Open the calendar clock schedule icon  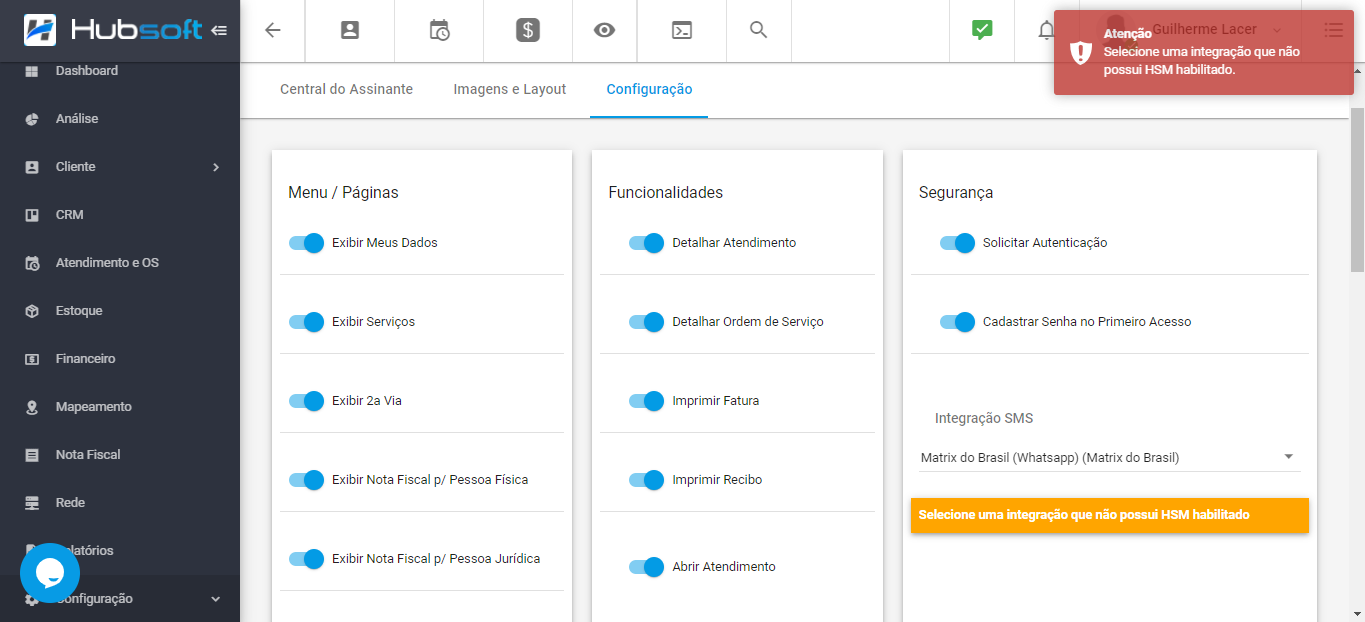[x=439, y=30]
